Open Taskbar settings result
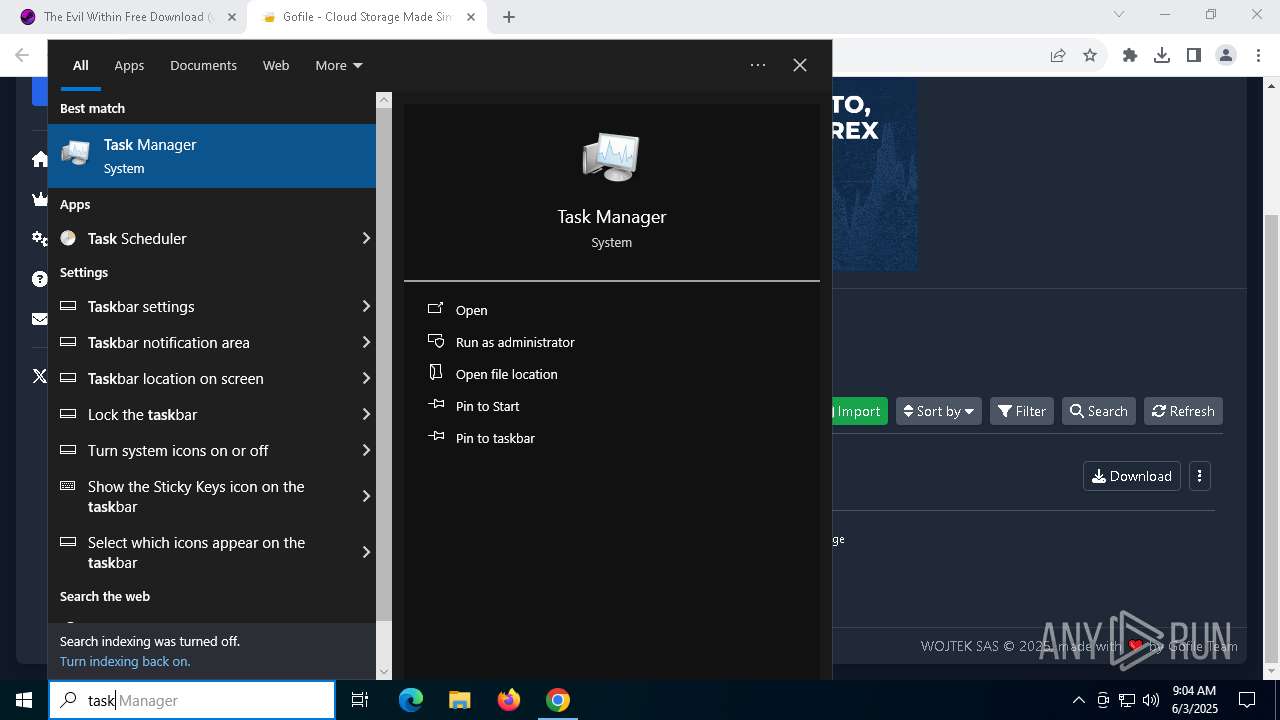The image size is (1280, 720). coord(212,306)
